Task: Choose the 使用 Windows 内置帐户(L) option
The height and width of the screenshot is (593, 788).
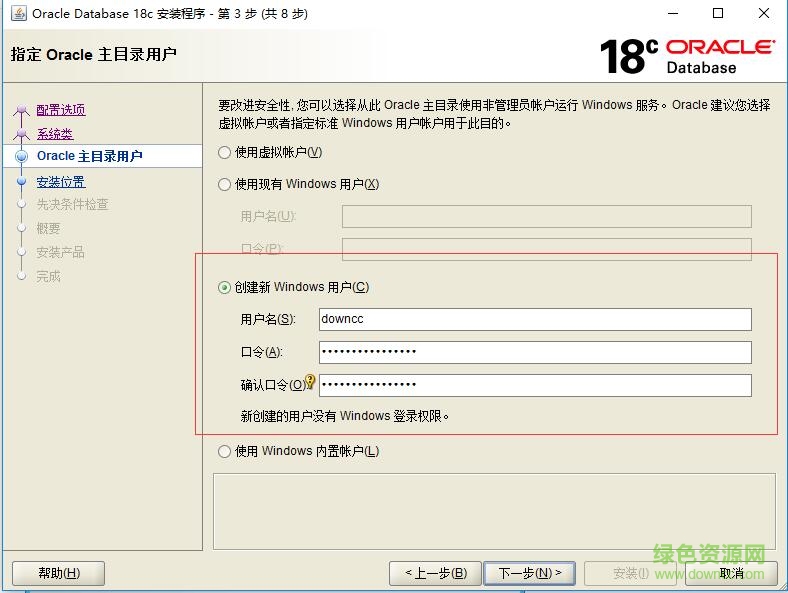Action: click(x=224, y=451)
